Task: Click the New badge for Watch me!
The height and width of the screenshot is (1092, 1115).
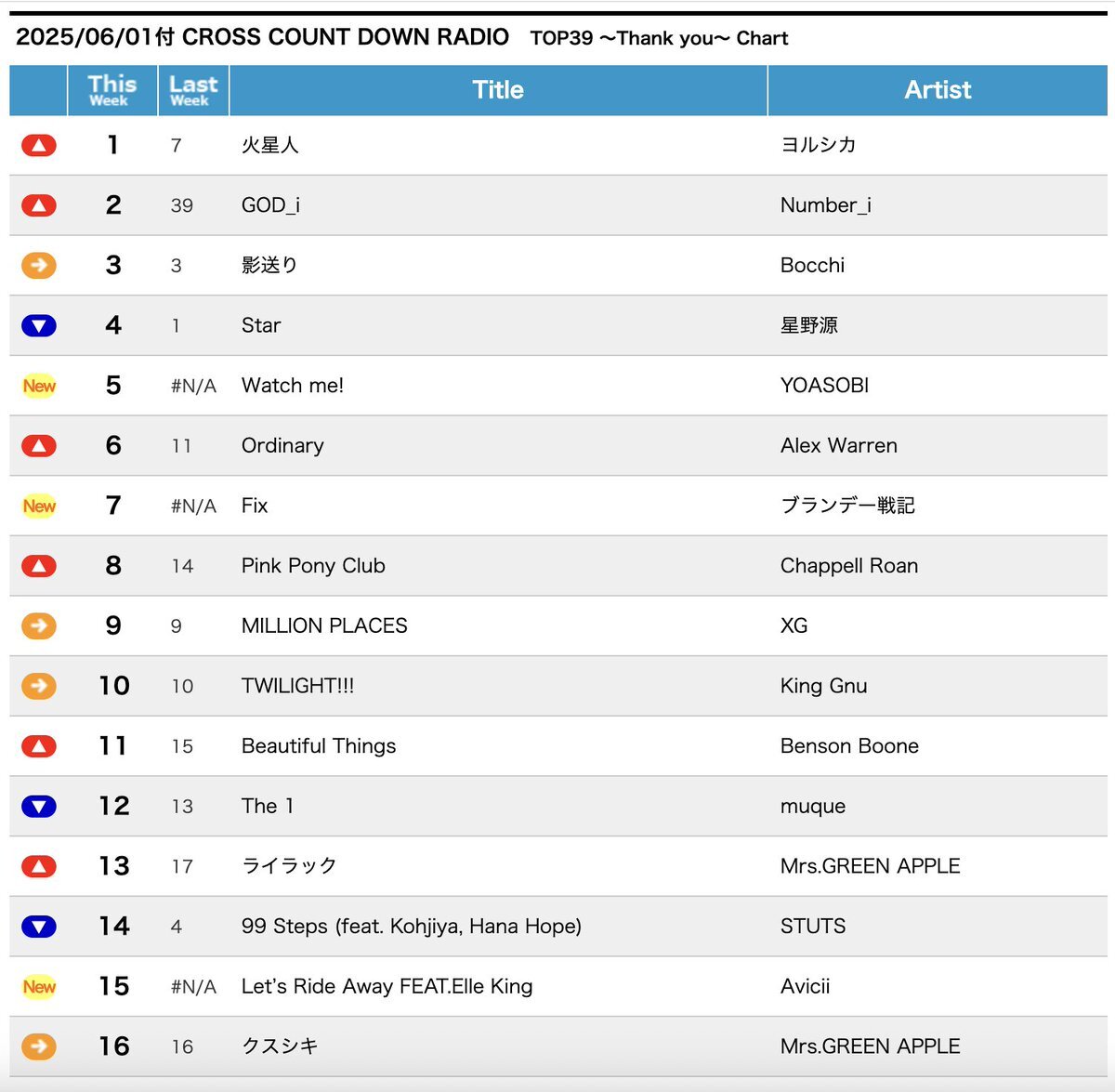Action: click(x=39, y=386)
